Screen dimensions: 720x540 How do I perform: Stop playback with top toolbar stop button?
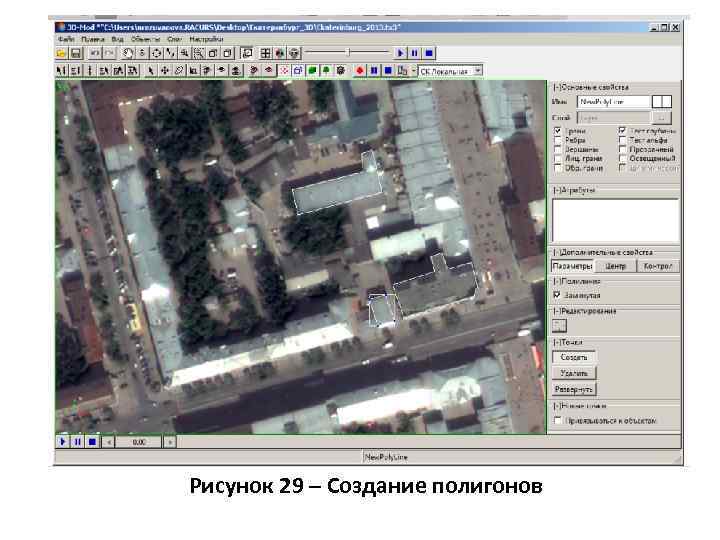point(429,53)
